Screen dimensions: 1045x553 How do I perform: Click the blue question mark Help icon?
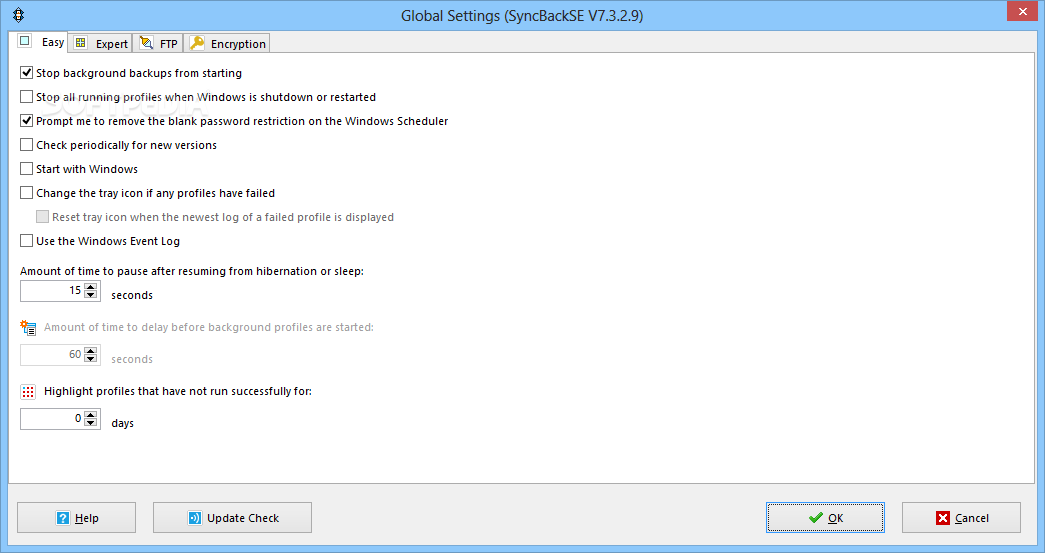point(63,518)
